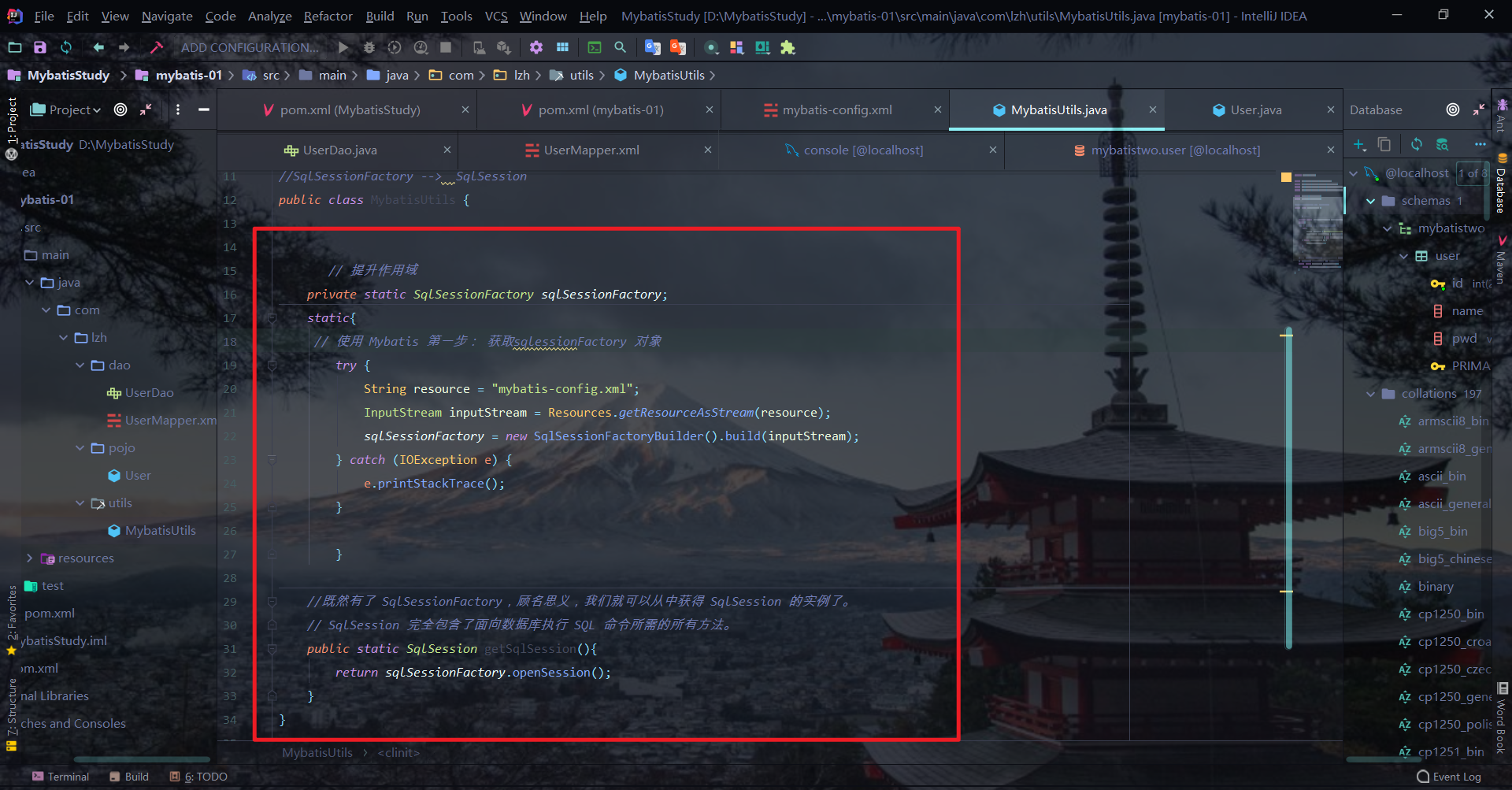Open the Database data source properties icon
This screenshot has width=1512, height=790.
click(1442, 144)
